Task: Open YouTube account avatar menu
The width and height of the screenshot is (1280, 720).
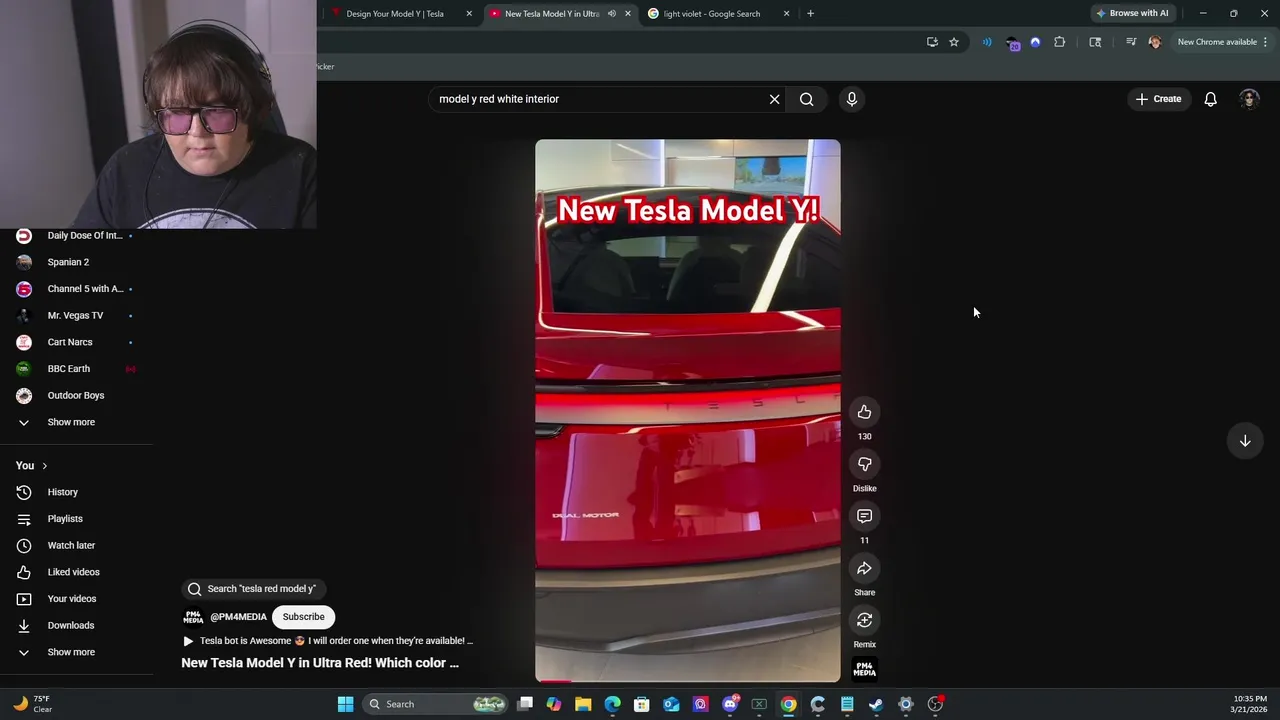Action: click(1249, 99)
